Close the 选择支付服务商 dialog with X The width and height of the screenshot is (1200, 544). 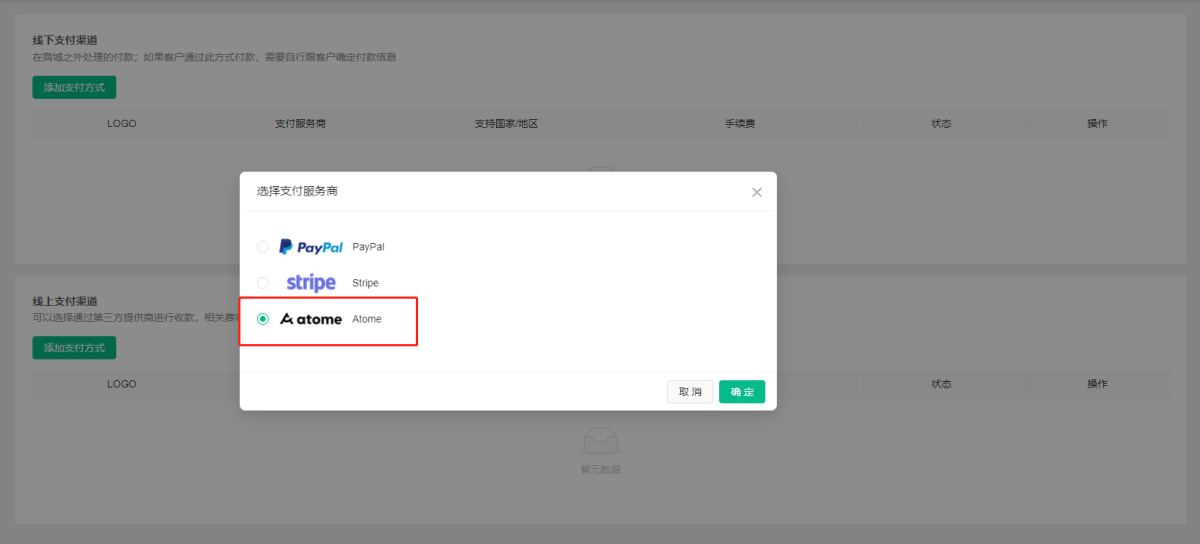pyautogui.click(x=757, y=192)
